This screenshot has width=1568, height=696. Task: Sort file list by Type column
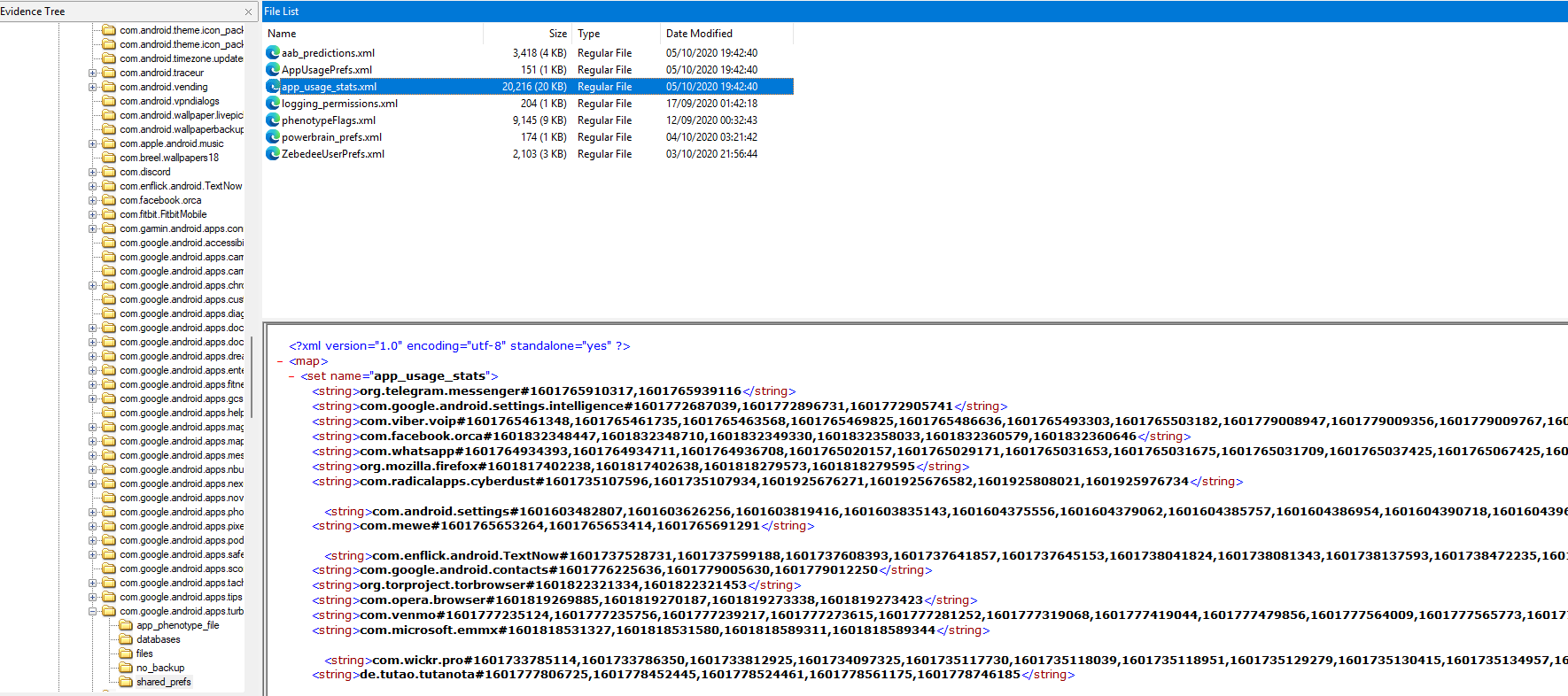(x=616, y=34)
